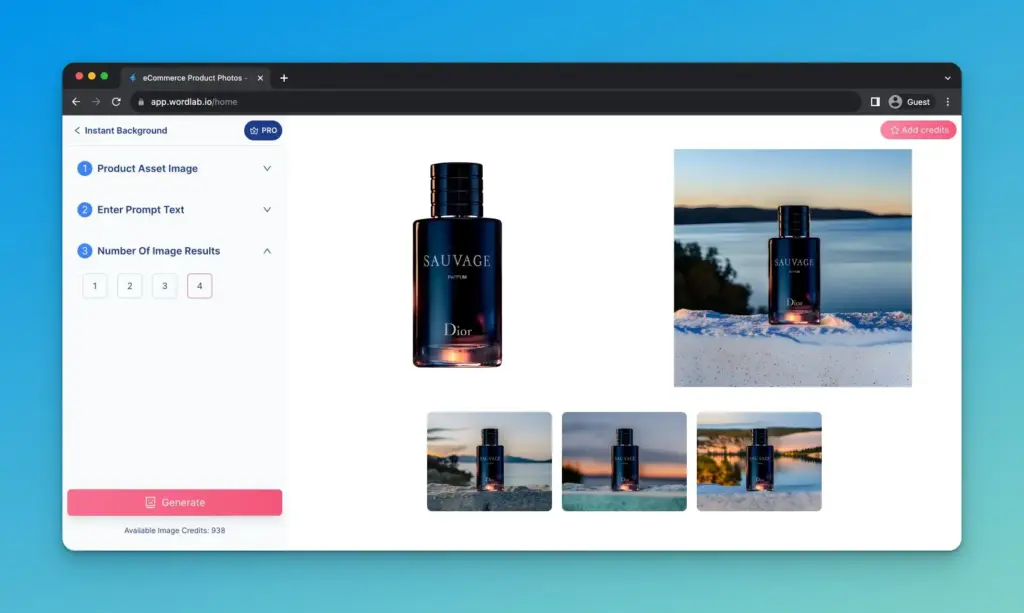Image resolution: width=1024 pixels, height=613 pixels.
Task: Reload the page with the refresh icon
Action: click(116, 102)
